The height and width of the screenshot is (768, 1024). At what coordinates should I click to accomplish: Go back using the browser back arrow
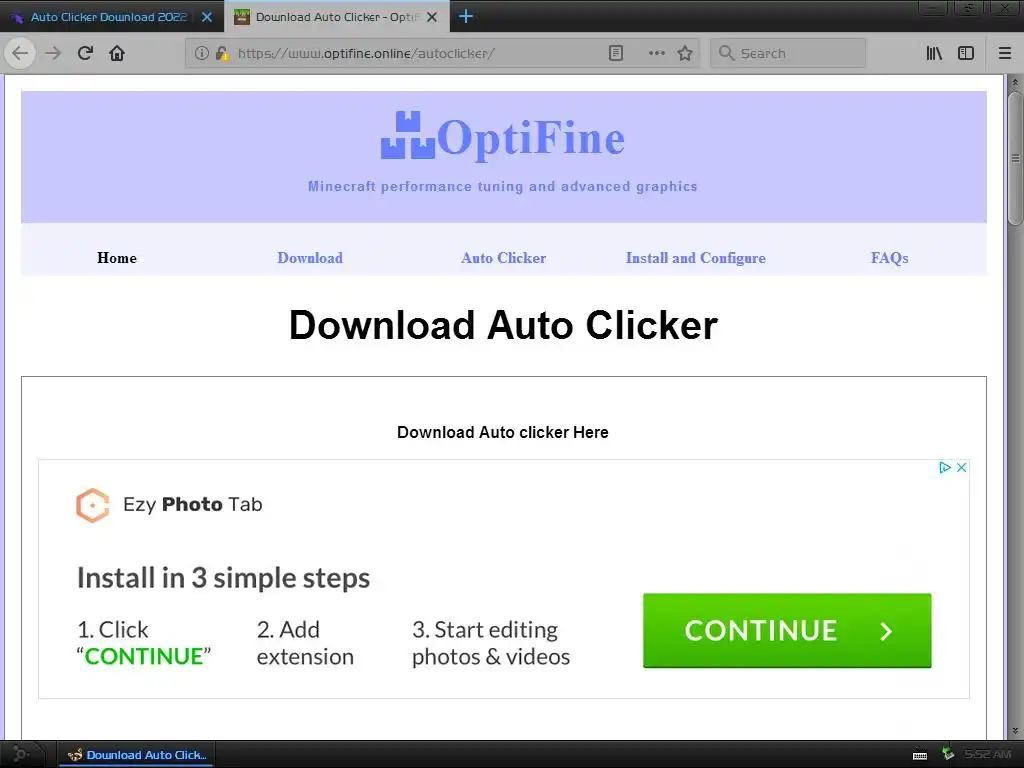(20, 54)
